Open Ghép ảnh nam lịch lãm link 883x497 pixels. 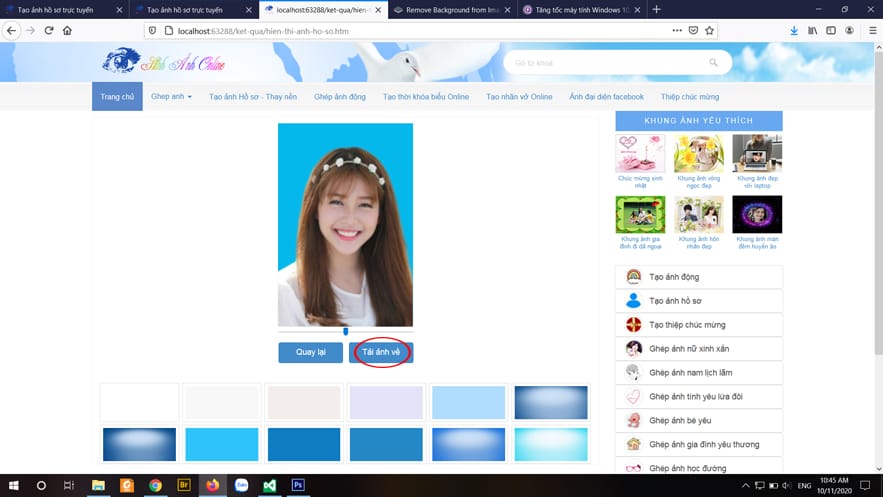690,373
